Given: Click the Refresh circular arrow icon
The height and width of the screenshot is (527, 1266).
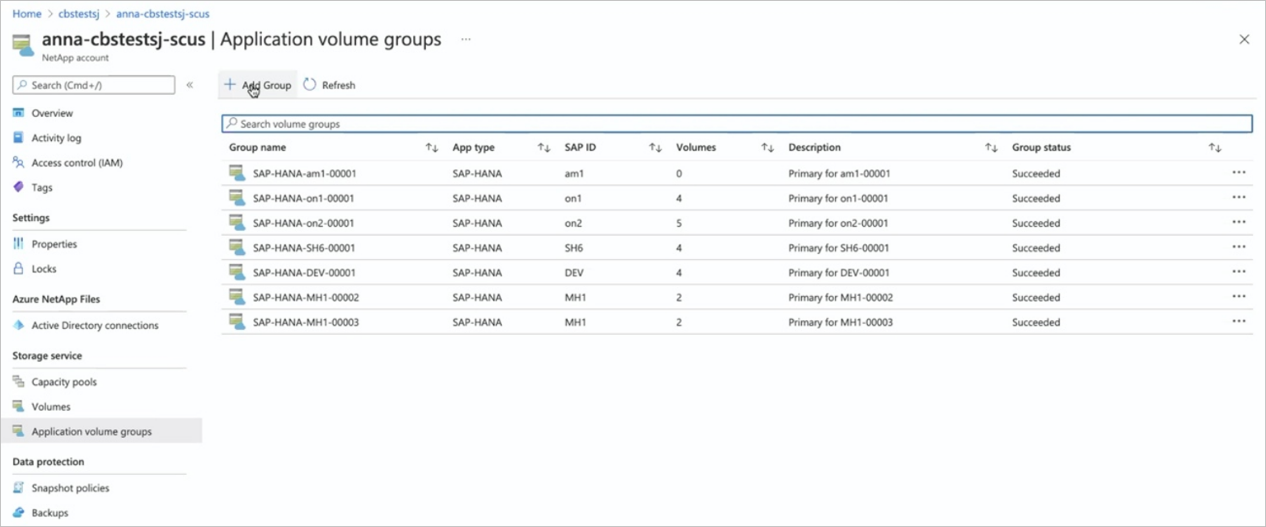Looking at the screenshot, I should tap(310, 85).
